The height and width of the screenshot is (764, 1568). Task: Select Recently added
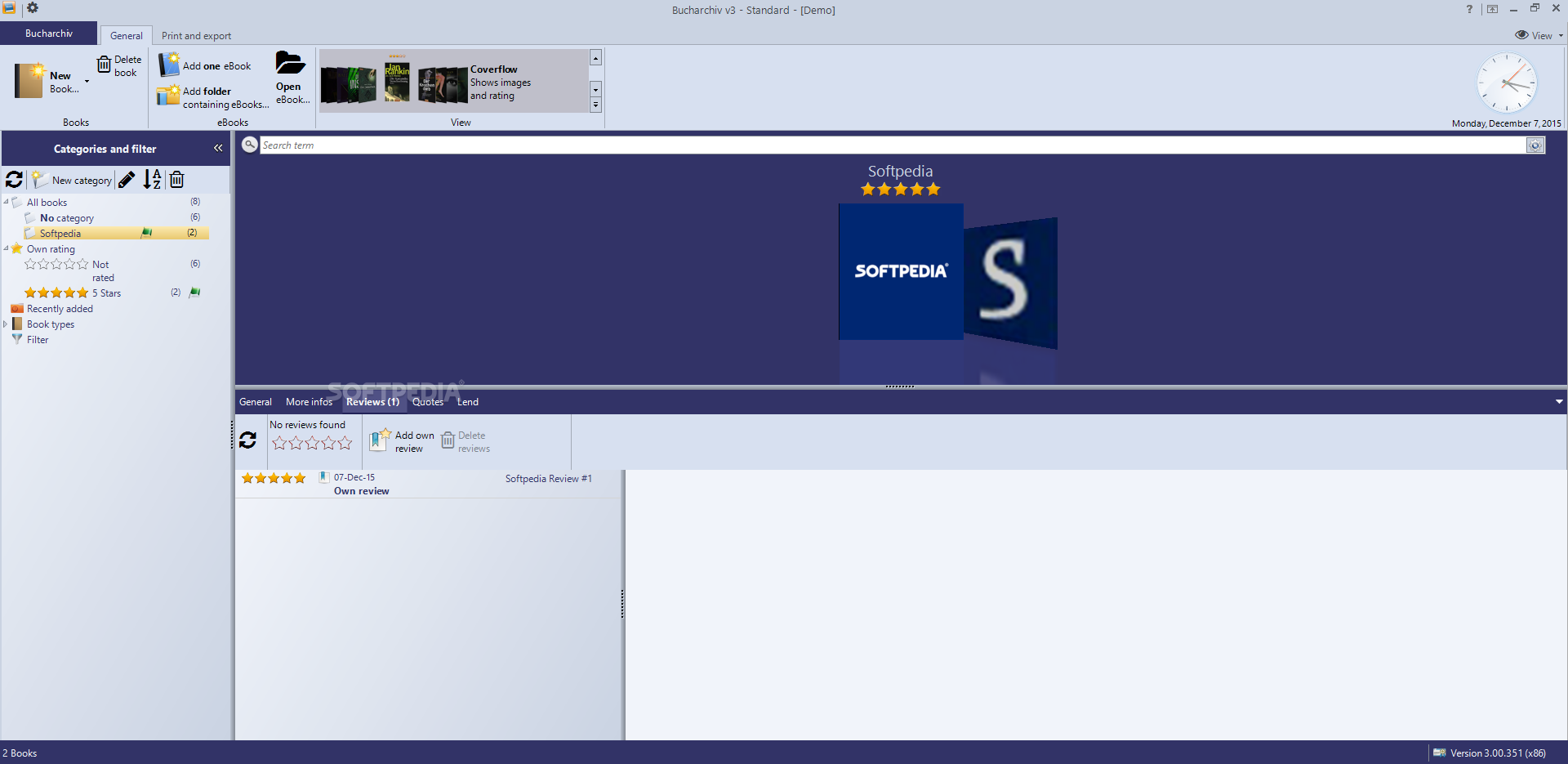(x=60, y=309)
